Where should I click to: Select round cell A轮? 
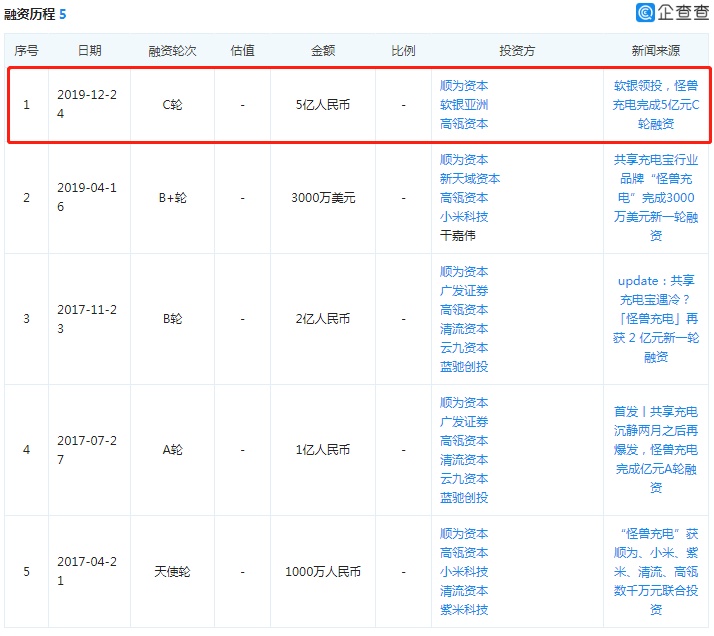coord(172,450)
